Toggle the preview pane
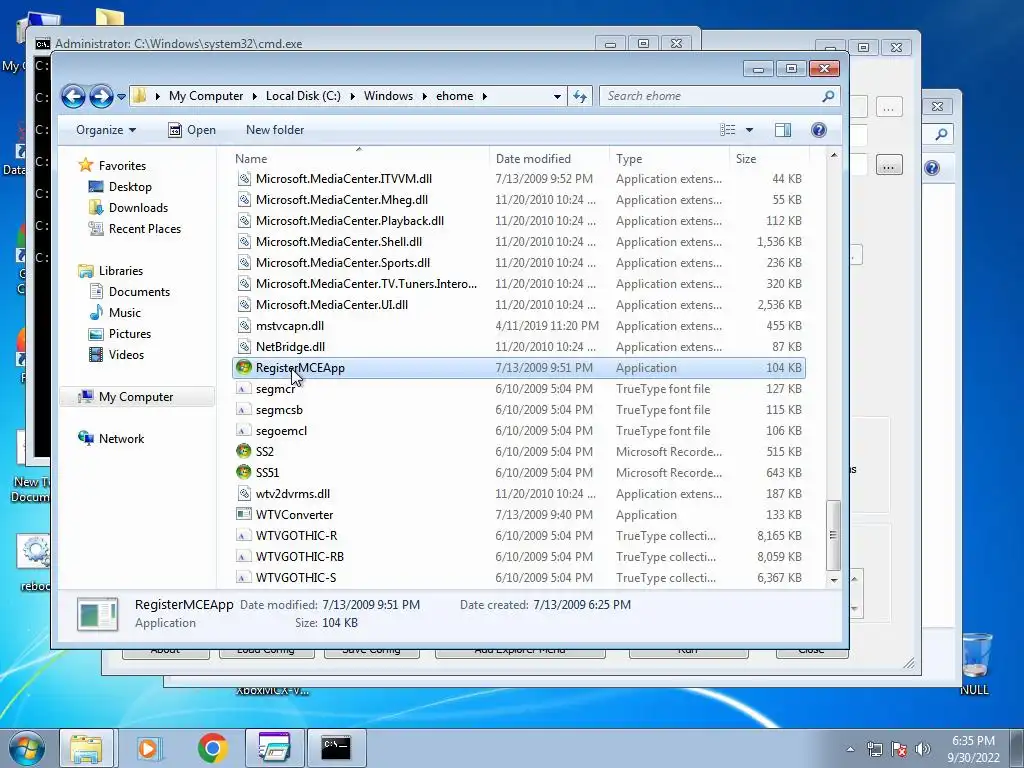 783,130
